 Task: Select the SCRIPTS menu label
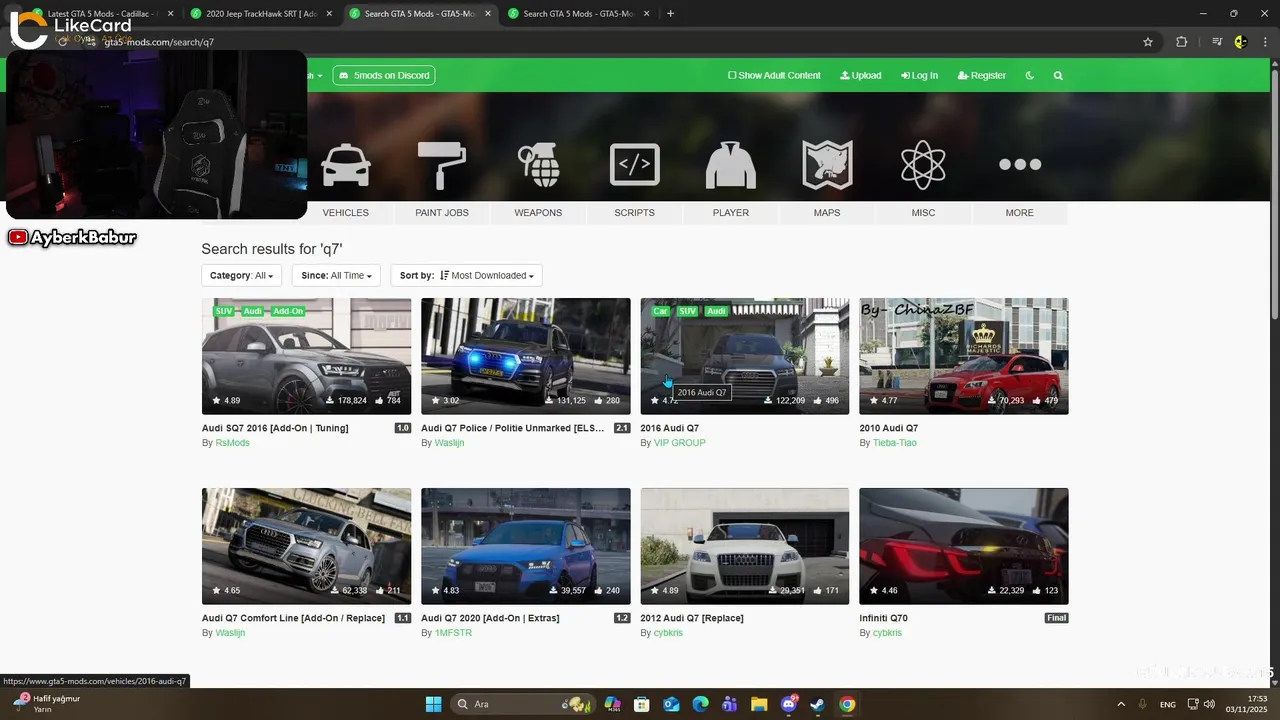point(634,213)
